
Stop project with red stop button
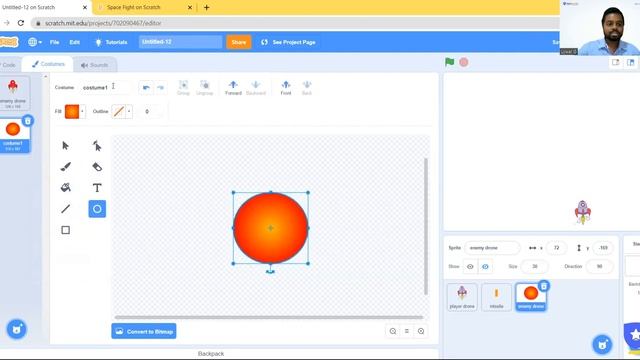coord(464,62)
